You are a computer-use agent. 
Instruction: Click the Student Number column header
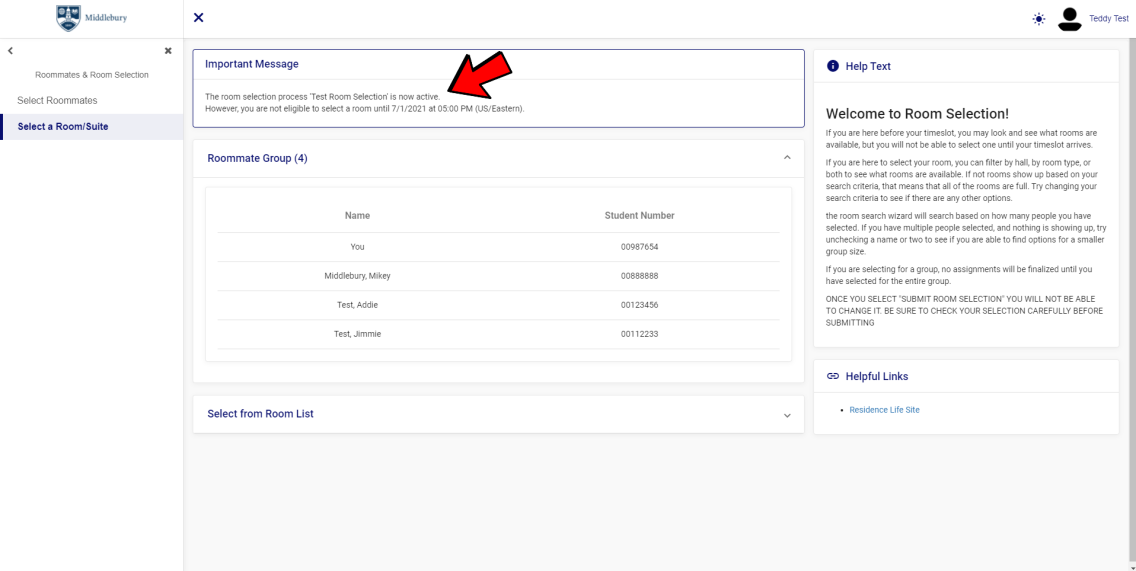[x=639, y=216]
